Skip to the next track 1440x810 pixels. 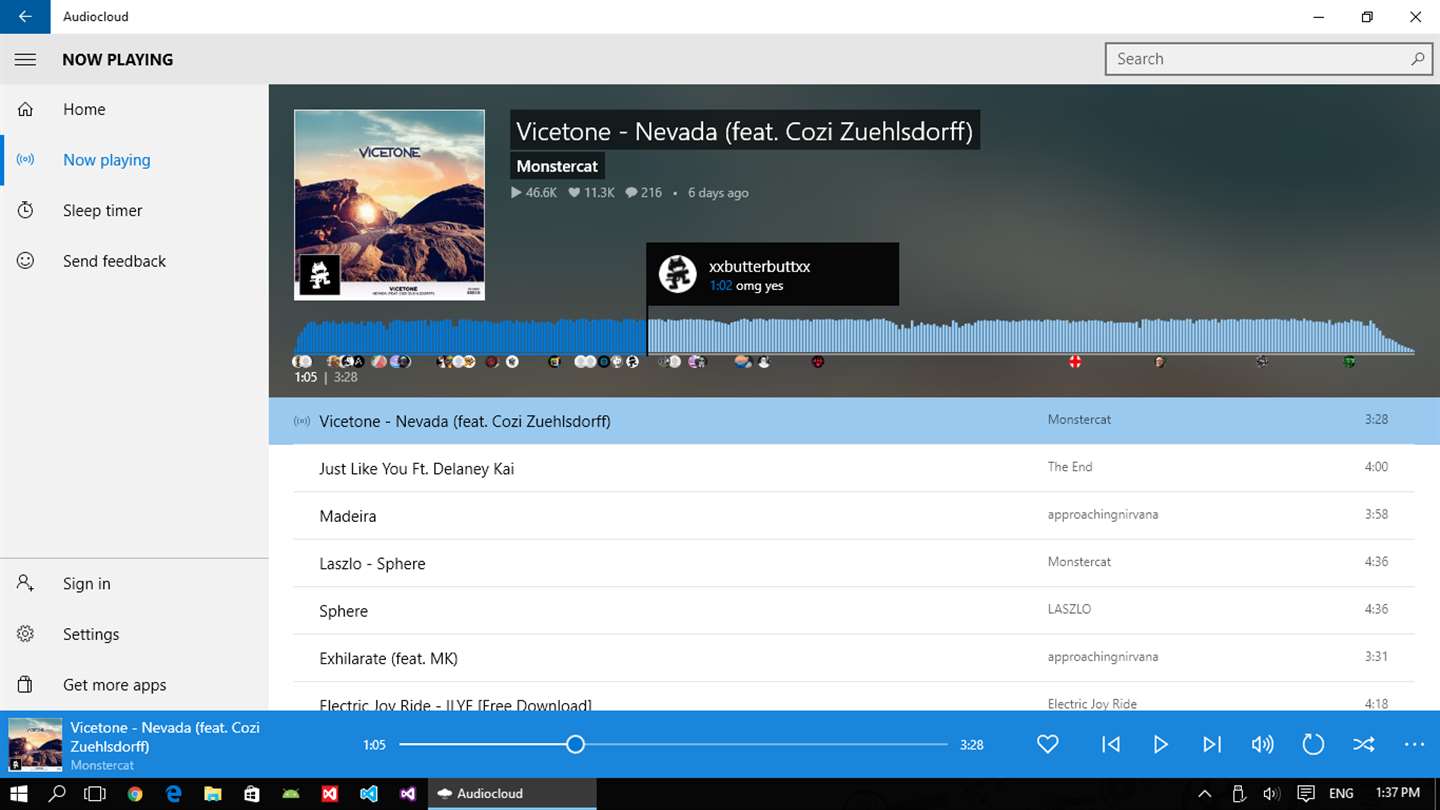pos(1212,744)
